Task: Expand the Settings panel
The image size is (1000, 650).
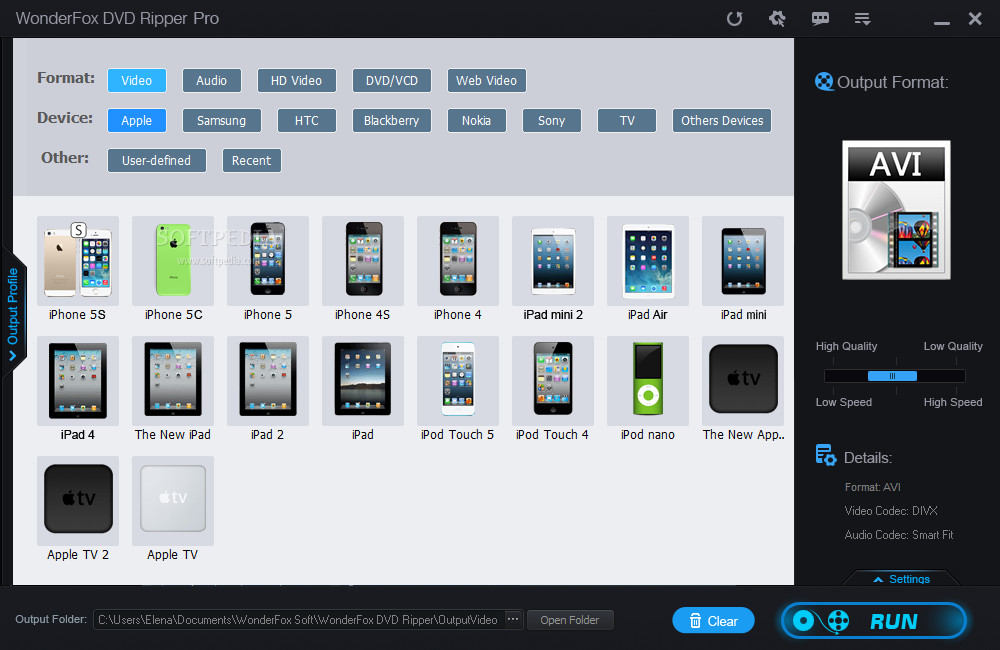Action: click(902, 579)
